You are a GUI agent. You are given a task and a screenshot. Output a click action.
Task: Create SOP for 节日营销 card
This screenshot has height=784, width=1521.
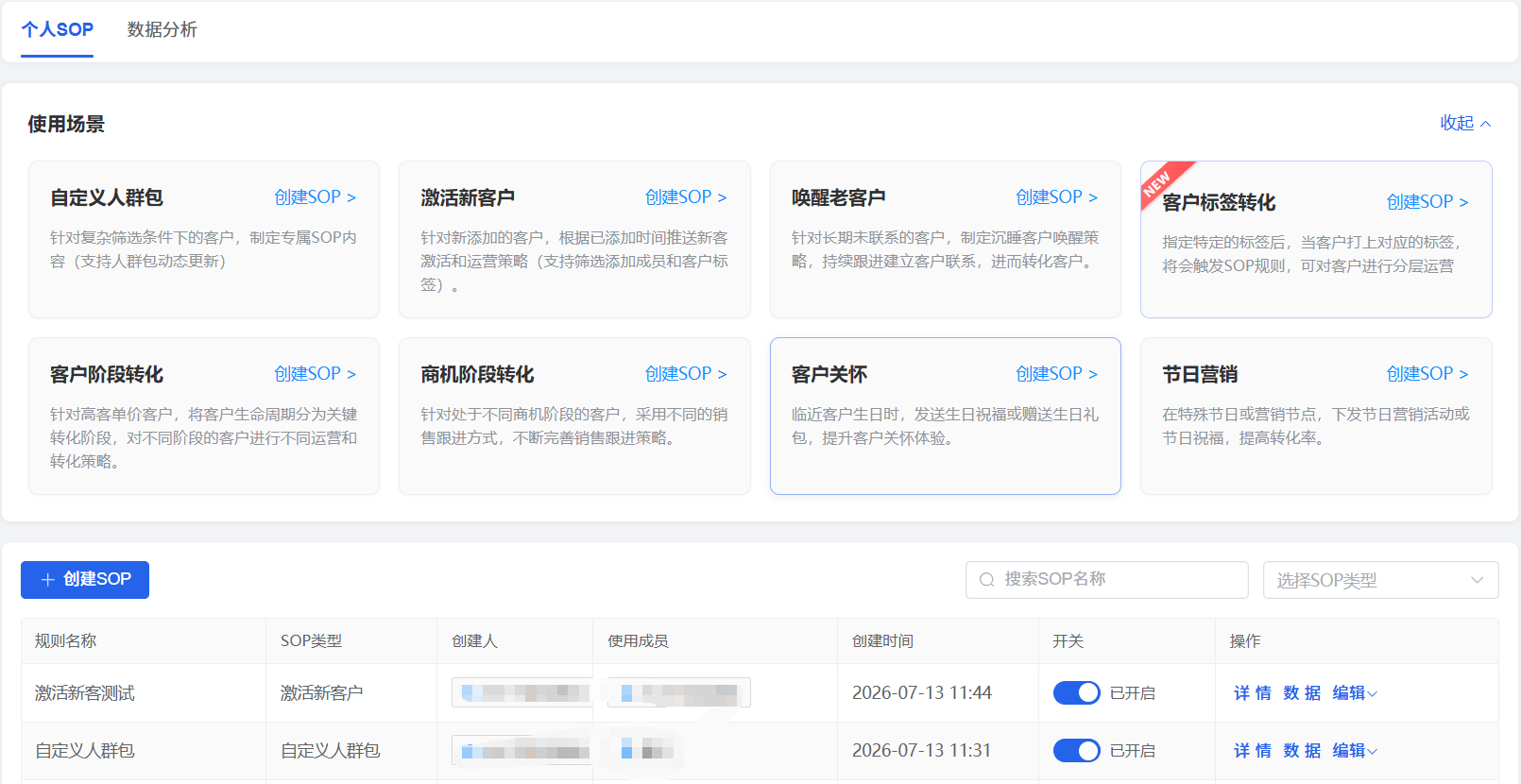tap(1427, 374)
